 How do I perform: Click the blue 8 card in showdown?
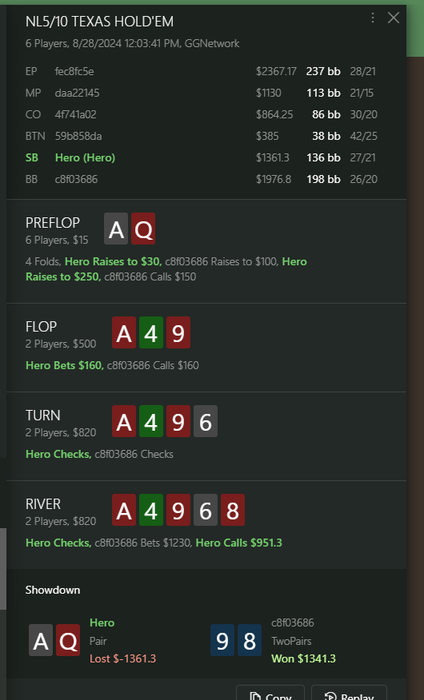tap(249, 640)
